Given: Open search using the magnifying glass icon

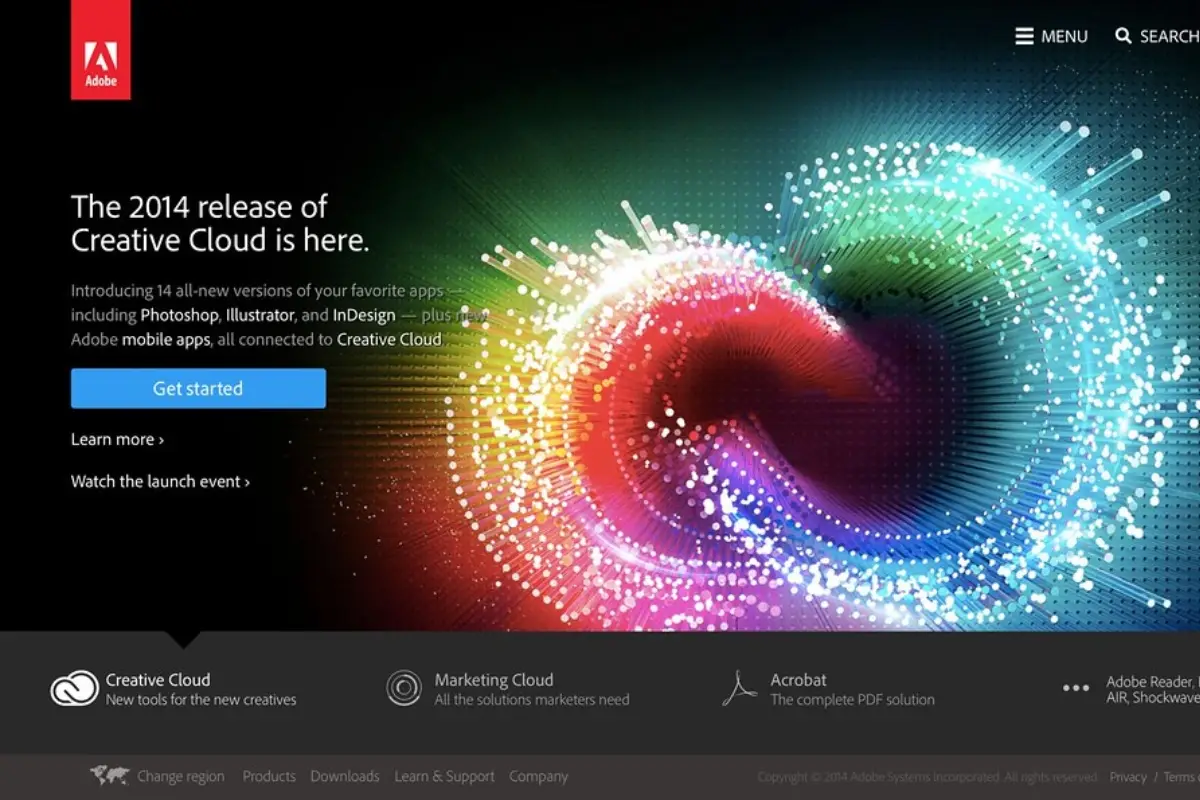Looking at the screenshot, I should click(x=1124, y=36).
